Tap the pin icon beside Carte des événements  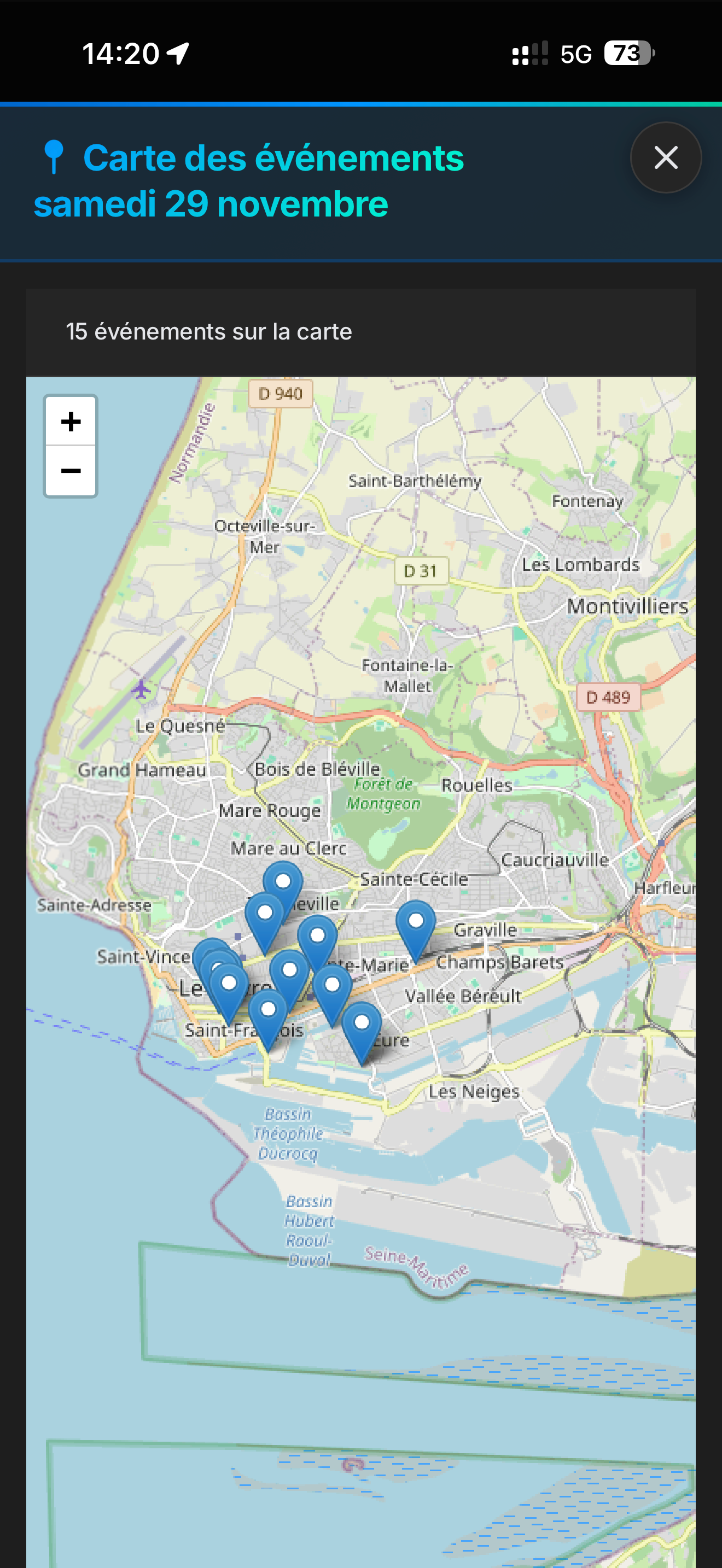click(54, 157)
